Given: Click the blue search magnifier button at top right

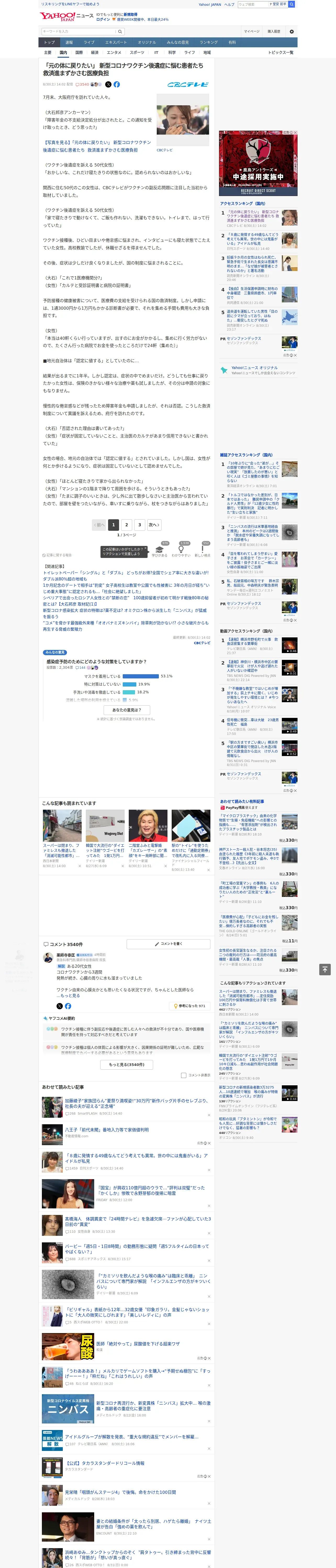Looking at the screenshot, I should click(x=292, y=4).
